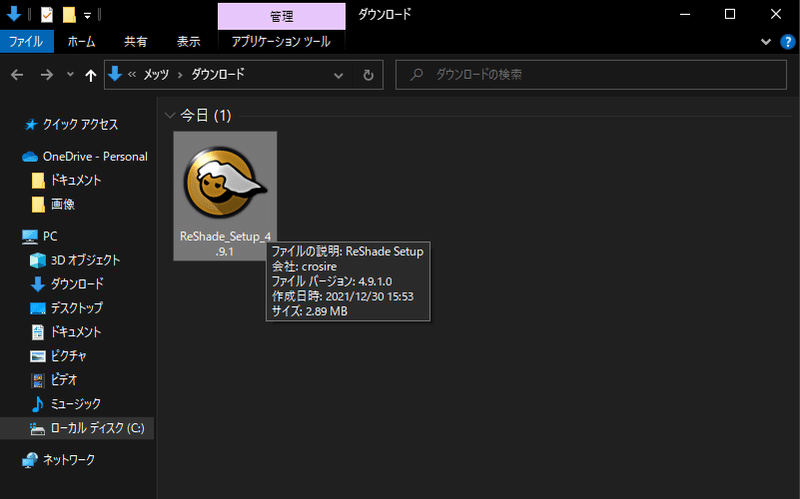
Task: Open the ファイル menu tab
Action: [26, 41]
